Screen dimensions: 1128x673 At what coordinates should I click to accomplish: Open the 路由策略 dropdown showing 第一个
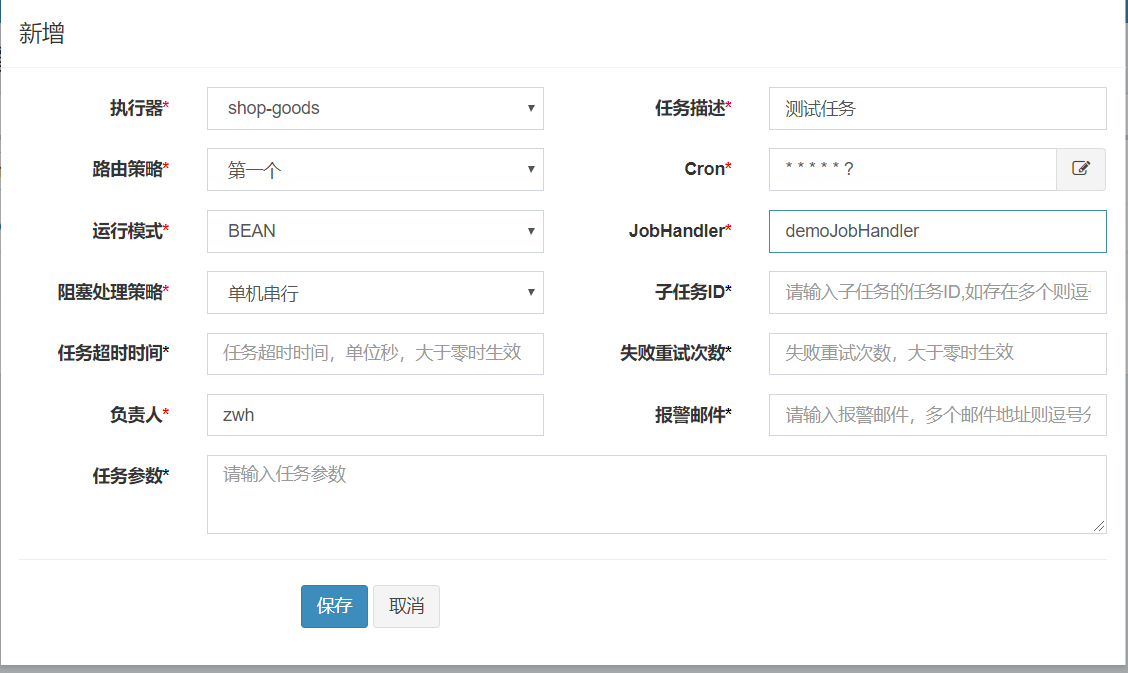coord(376,170)
